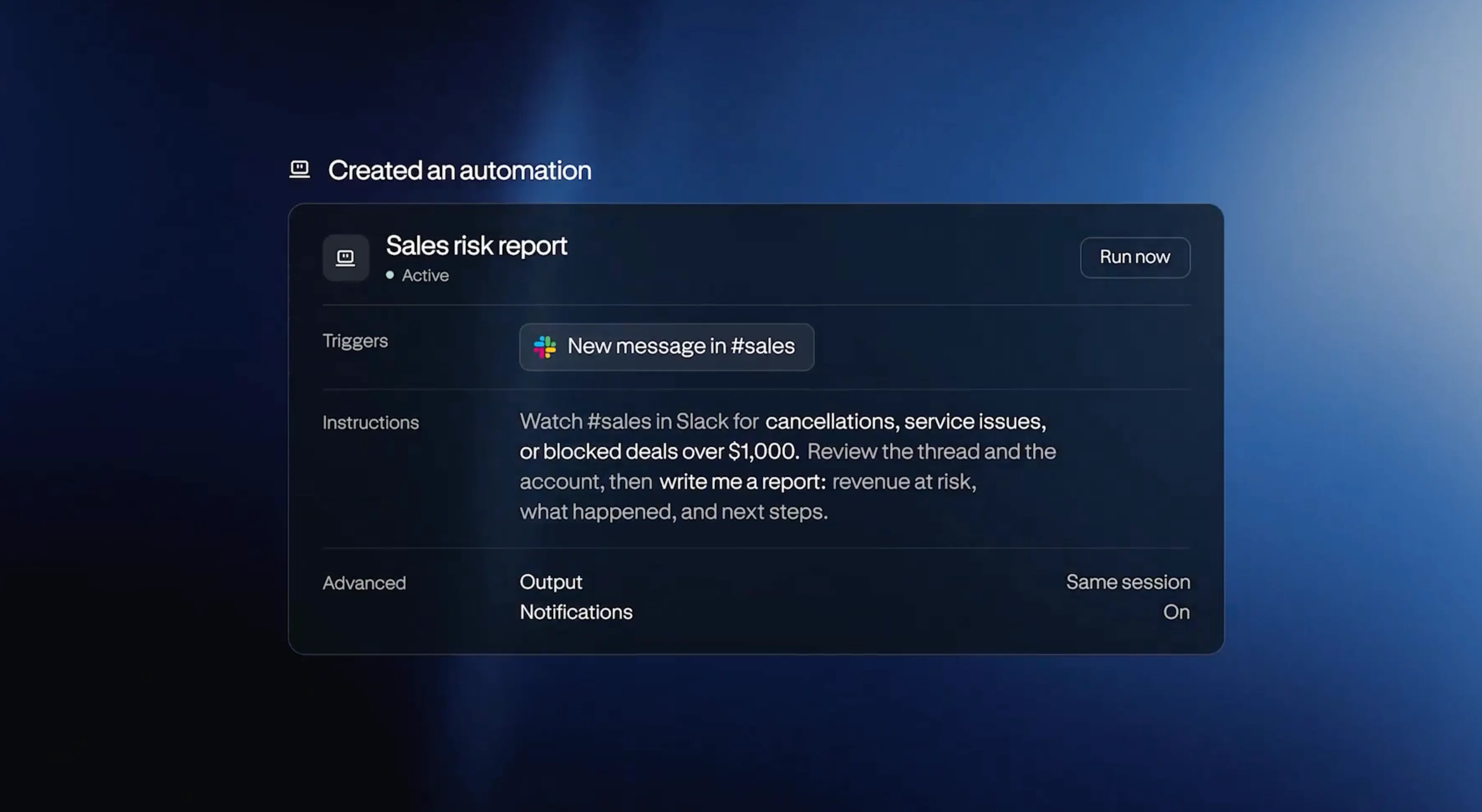
Task: Click the Notifications setting label
Action: pyautogui.click(x=576, y=612)
